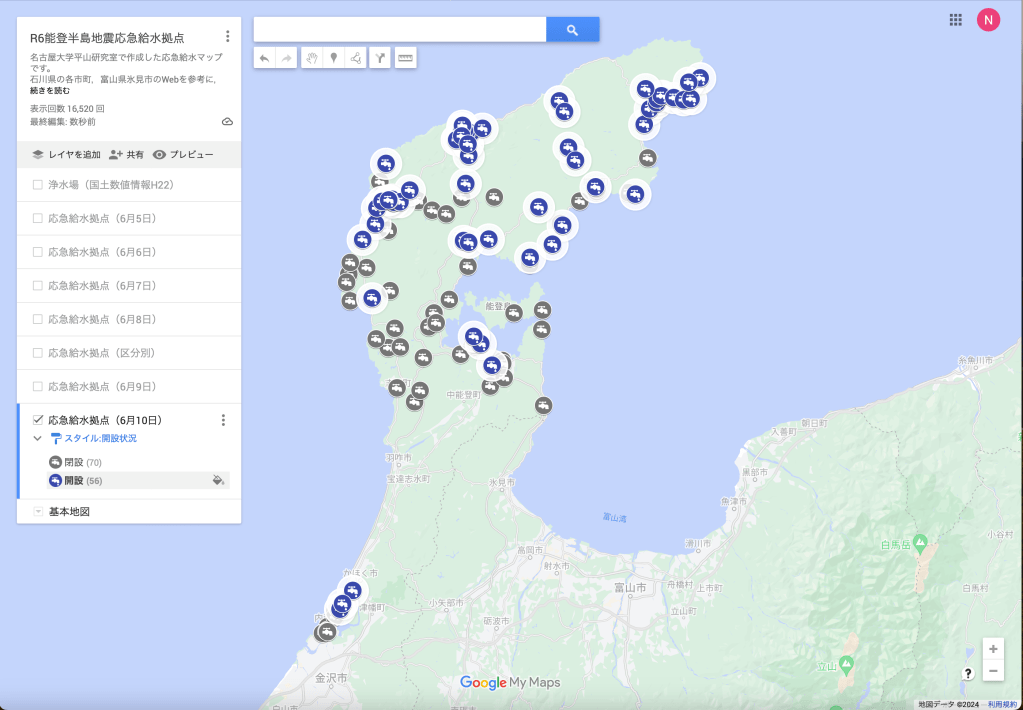Screen dimensions: 1023x710
Task: Check the 応急給水拠点（6月5日） layer
Action: coord(38,218)
